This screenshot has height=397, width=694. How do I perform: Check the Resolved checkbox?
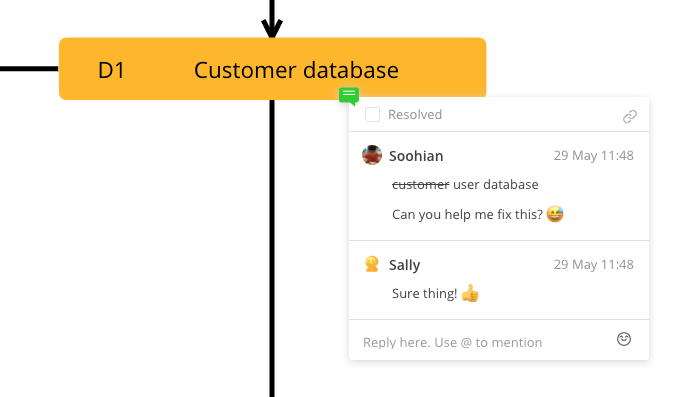click(372, 115)
